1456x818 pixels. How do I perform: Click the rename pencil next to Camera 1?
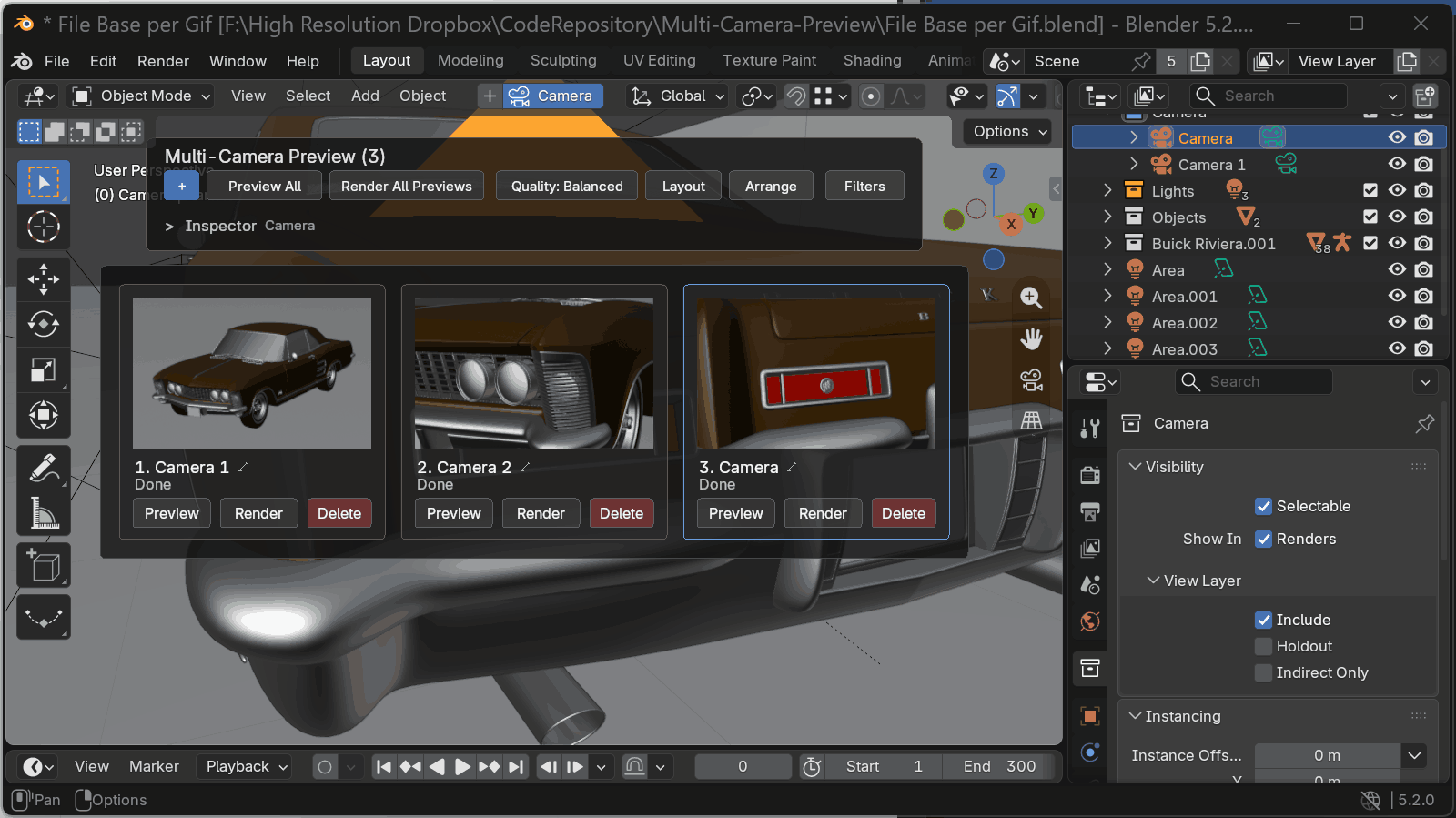click(x=243, y=467)
